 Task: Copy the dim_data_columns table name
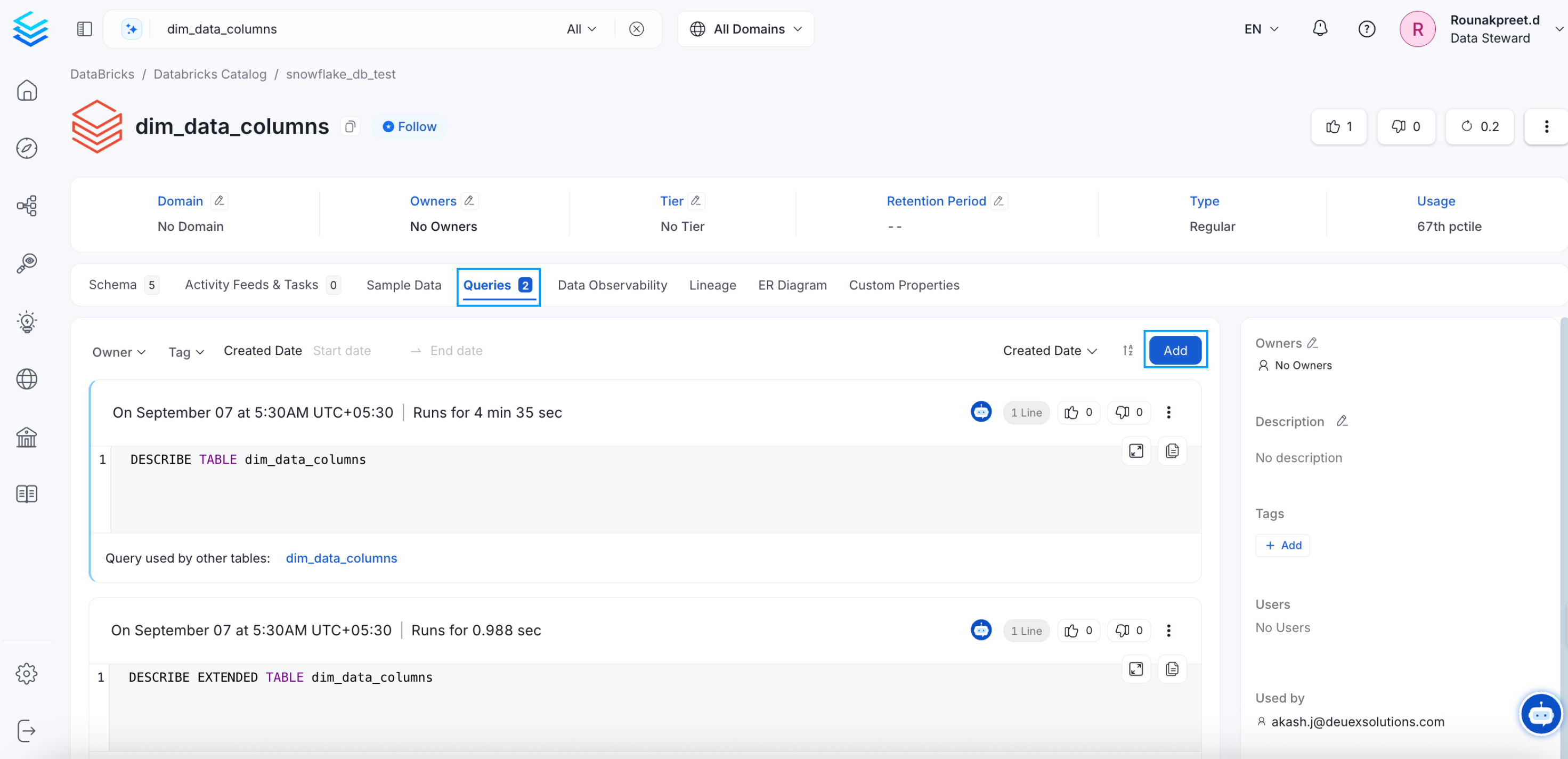(x=350, y=127)
